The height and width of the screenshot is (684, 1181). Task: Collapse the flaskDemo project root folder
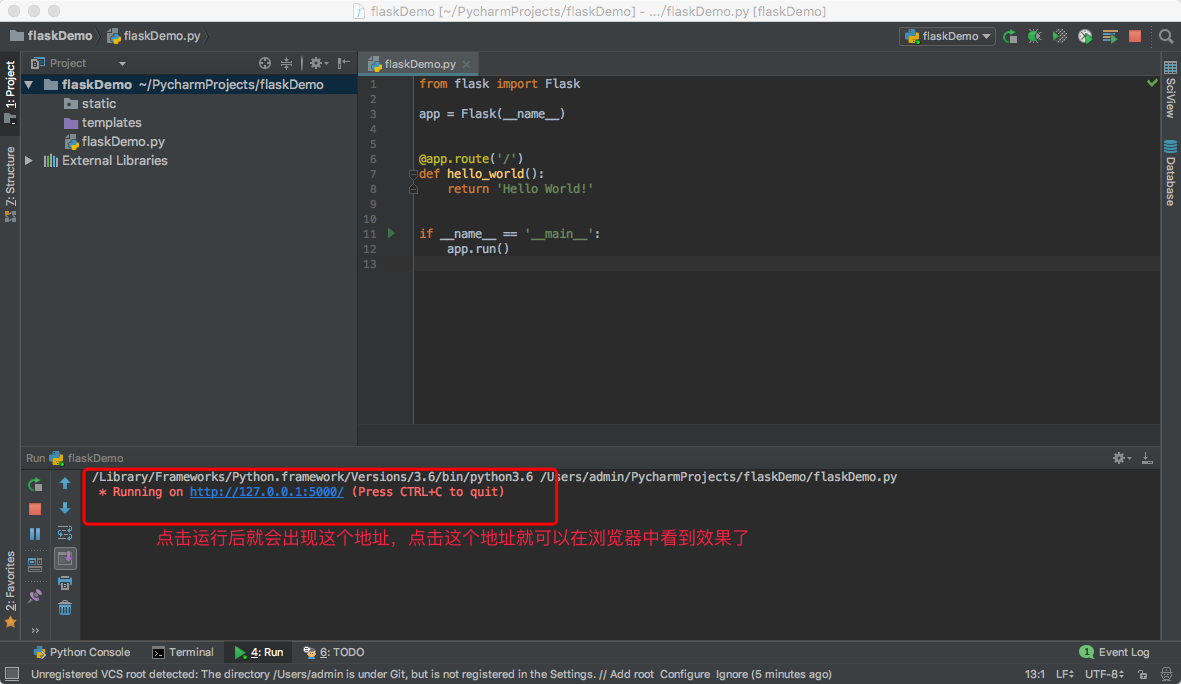click(x=29, y=85)
